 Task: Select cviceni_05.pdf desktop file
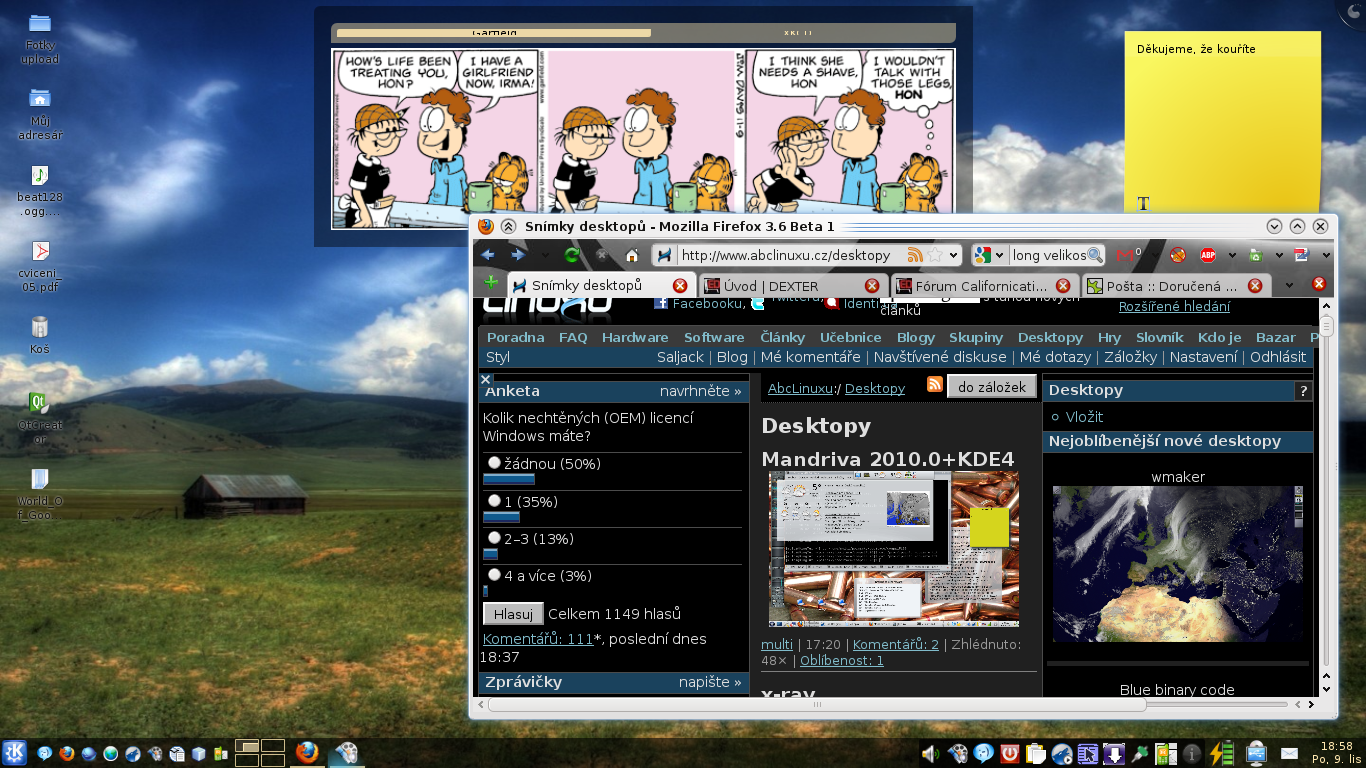pos(40,265)
